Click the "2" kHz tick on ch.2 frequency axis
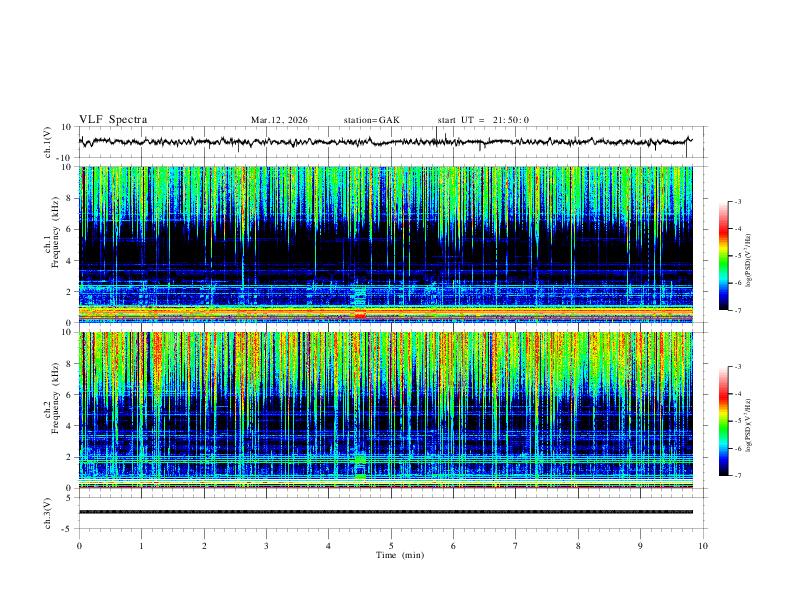The image size is (792, 612). [68, 457]
